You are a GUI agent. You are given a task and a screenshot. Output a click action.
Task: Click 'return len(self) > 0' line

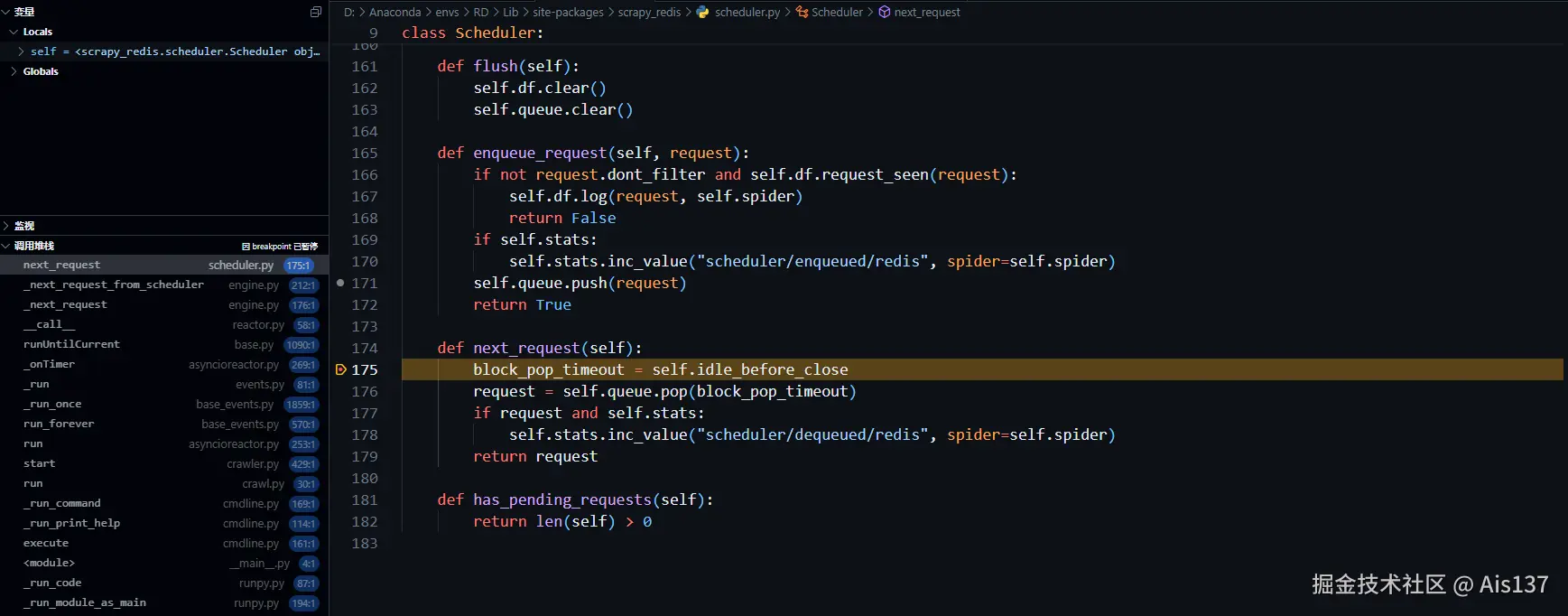(562, 521)
